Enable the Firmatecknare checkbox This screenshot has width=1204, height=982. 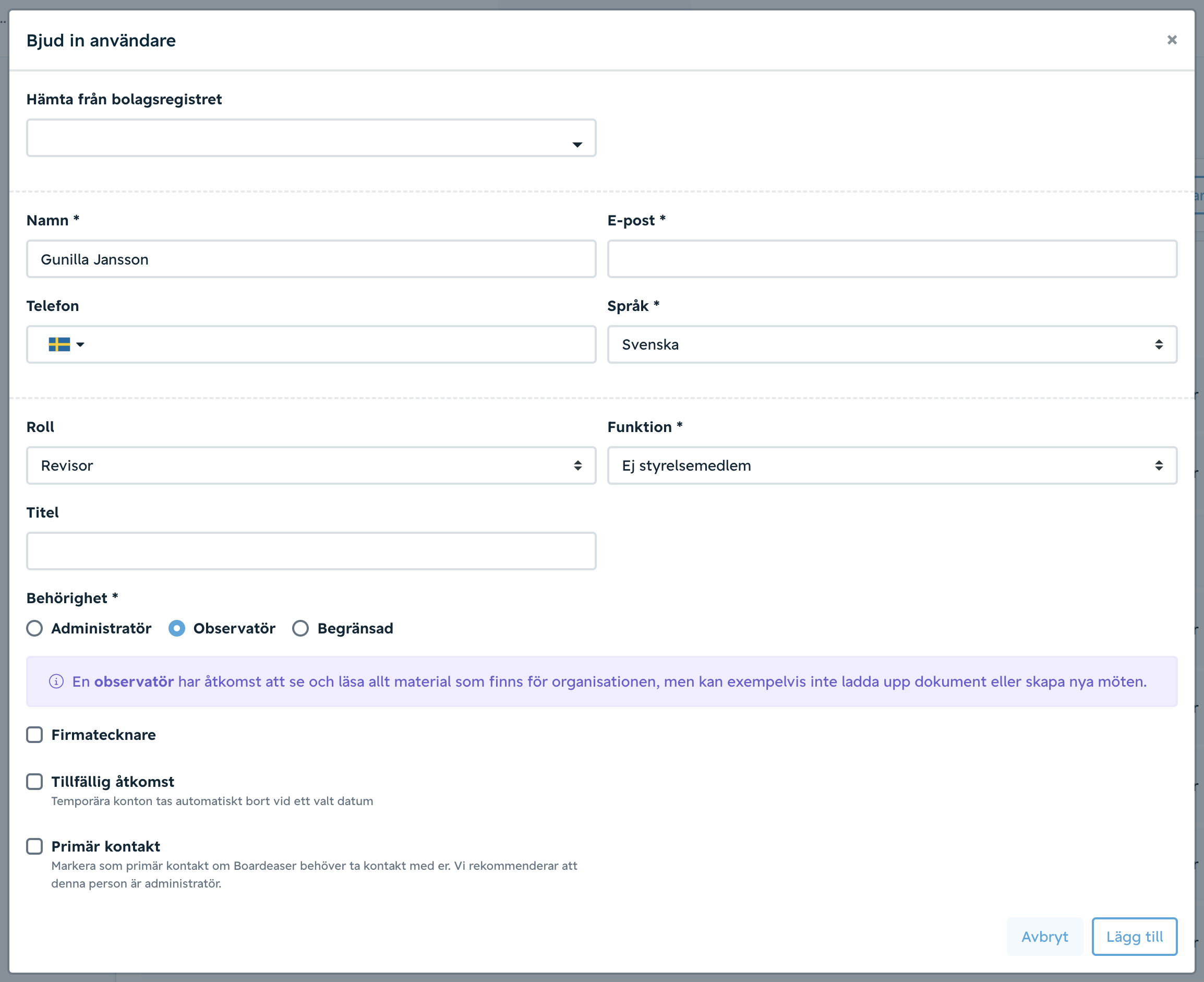tap(34, 735)
